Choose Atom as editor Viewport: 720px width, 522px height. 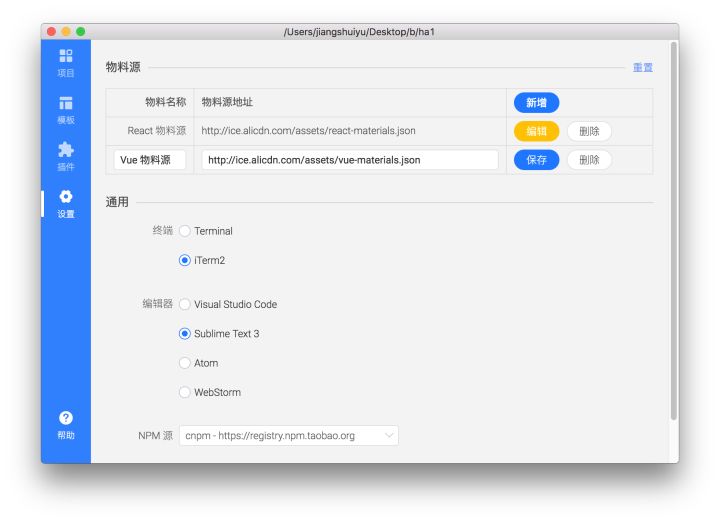[x=185, y=363]
